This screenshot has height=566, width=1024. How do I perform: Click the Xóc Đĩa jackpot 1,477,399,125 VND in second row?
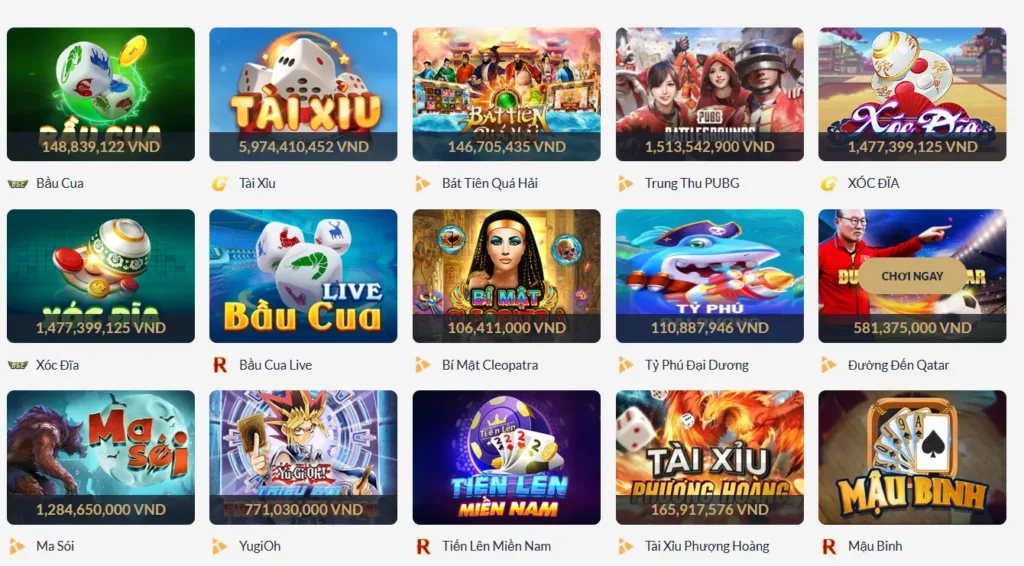[101, 328]
